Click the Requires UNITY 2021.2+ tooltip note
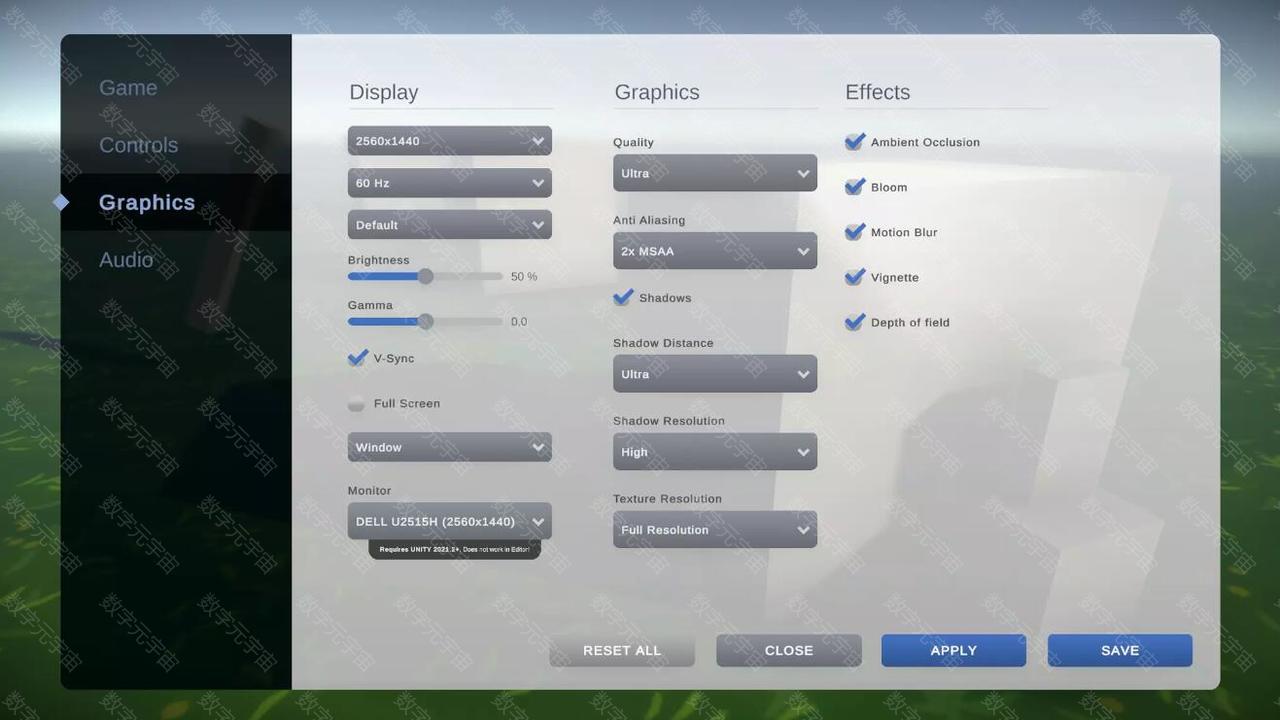The width and height of the screenshot is (1280, 720). (x=454, y=549)
